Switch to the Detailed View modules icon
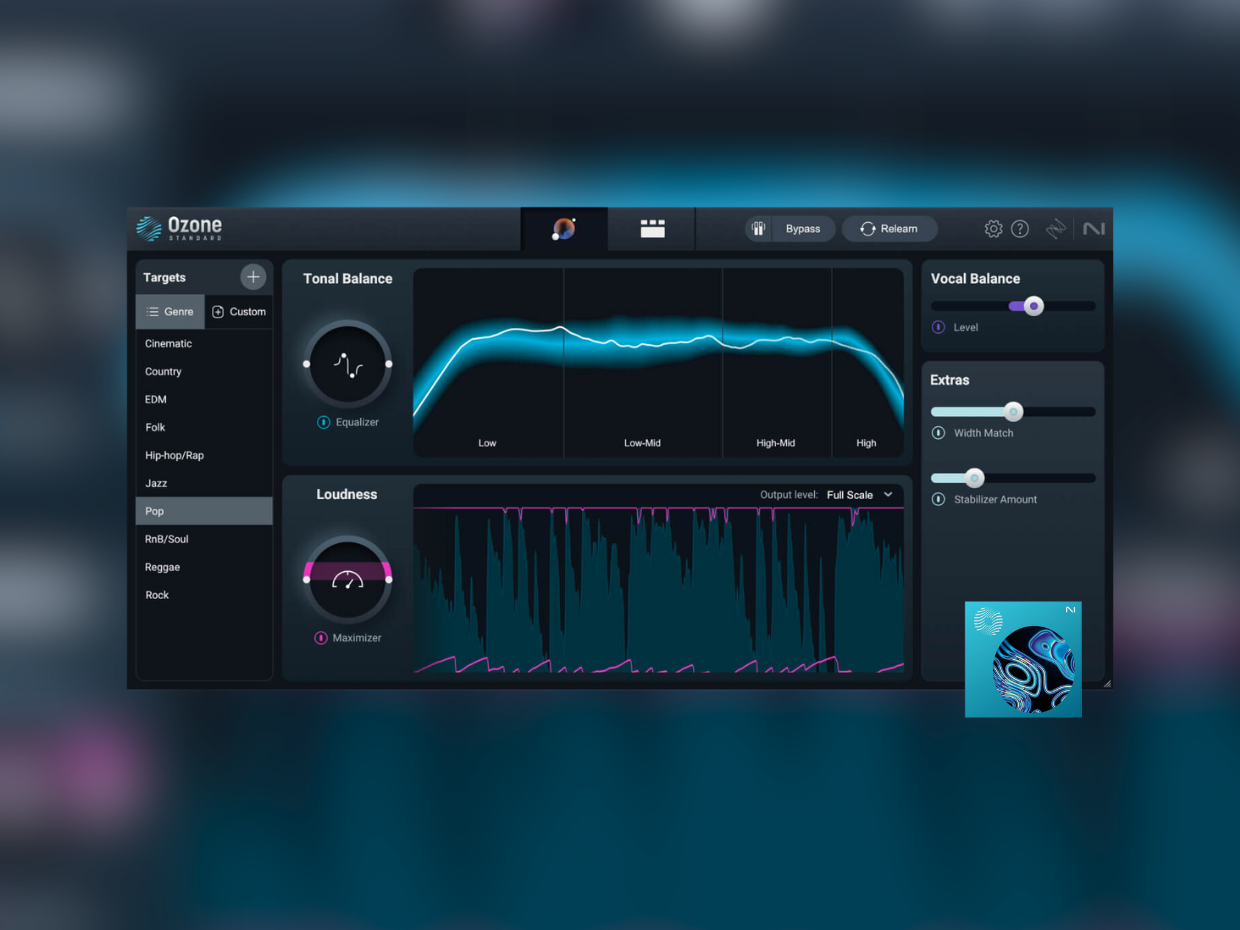Image resolution: width=1240 pixels, height=930 pixels. (651, 228)
